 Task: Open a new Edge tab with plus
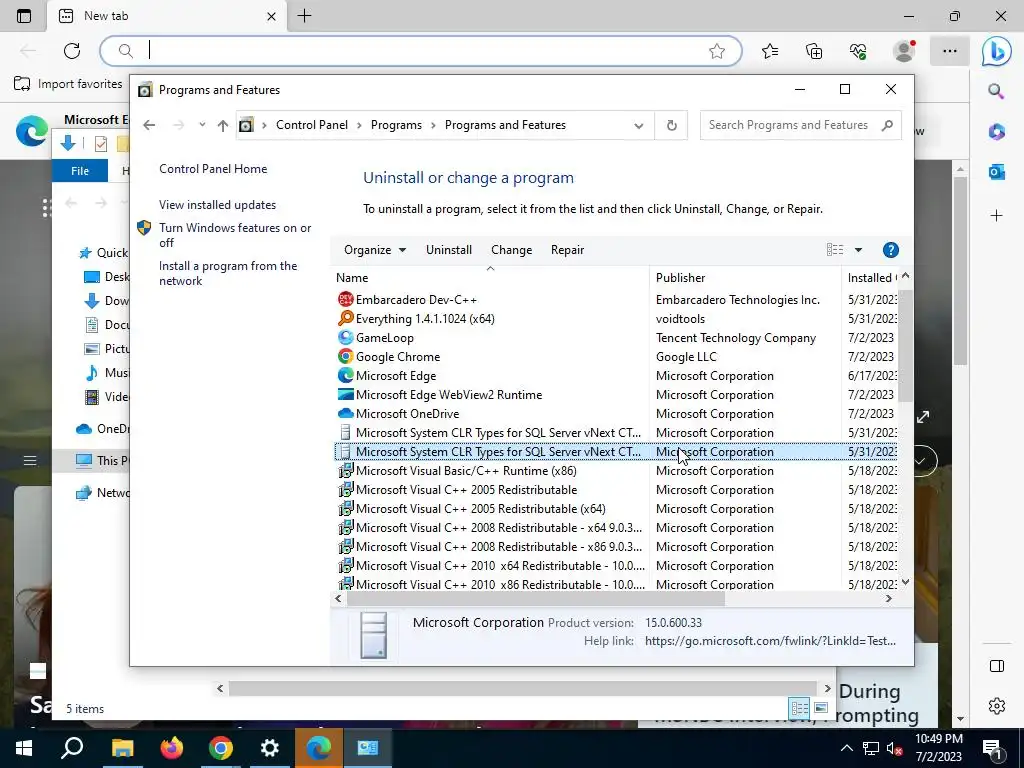pos(304,16)
